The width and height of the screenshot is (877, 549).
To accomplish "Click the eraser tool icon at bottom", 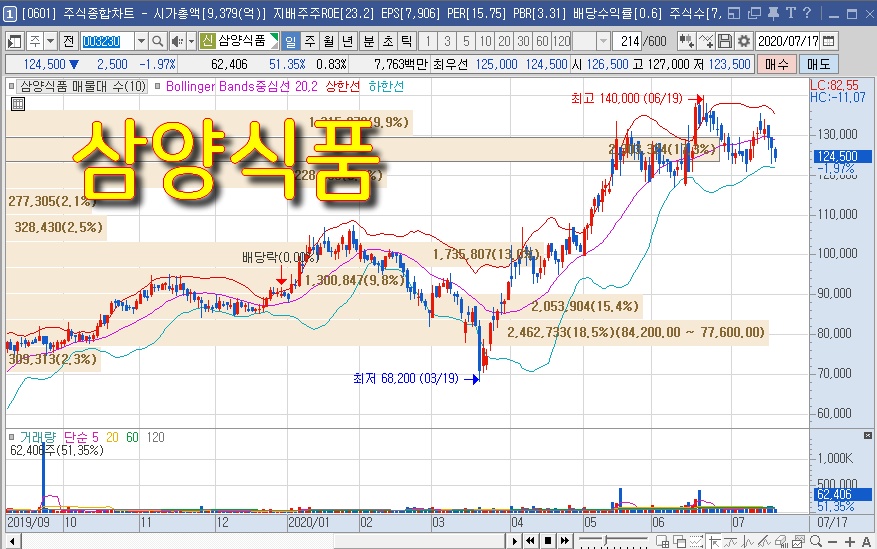I will [x=782, y=541].
